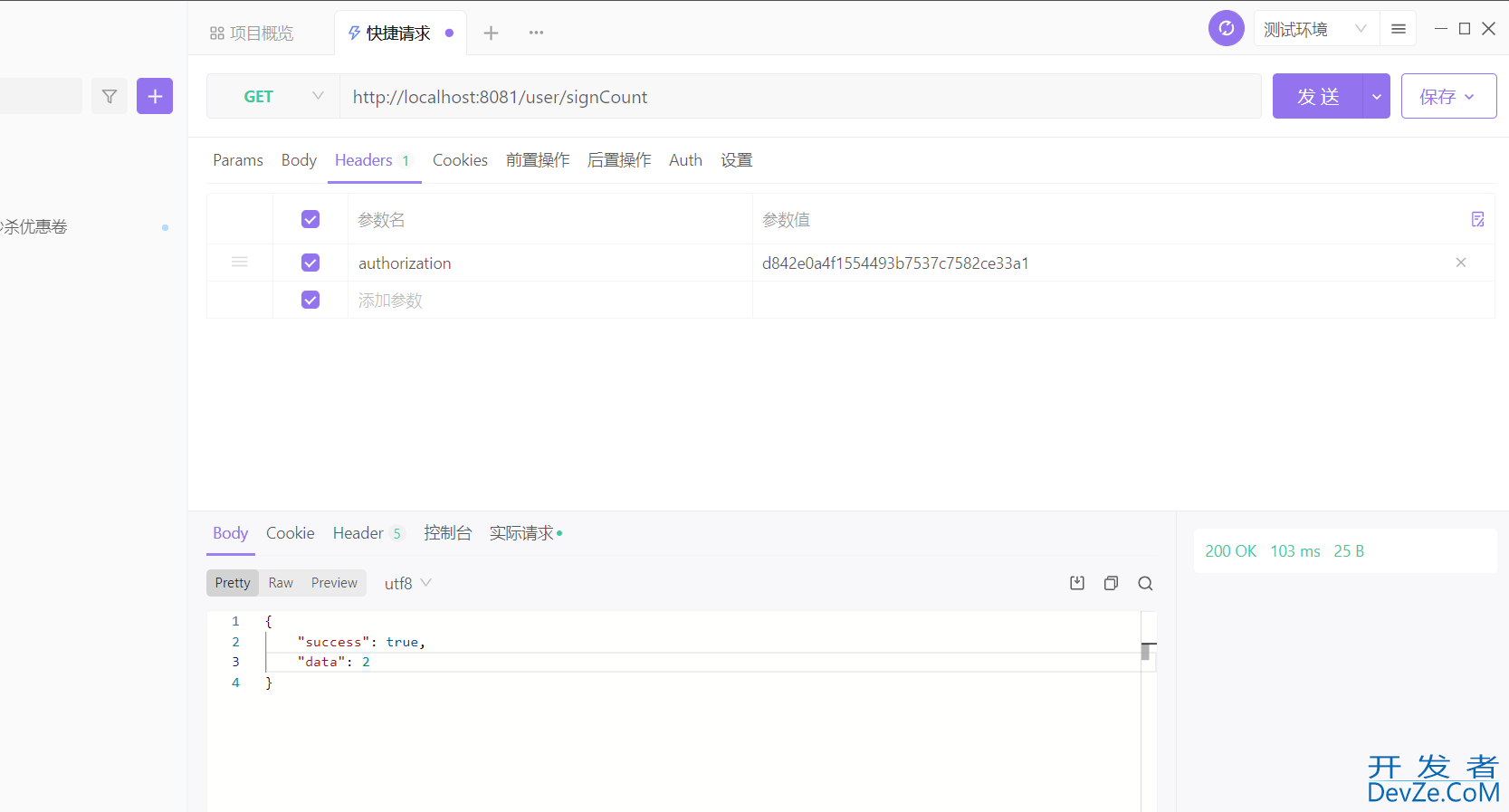This screenshot has height=812, width=1509.
Task: Click the request URL input field
Action: pyautogui.click(x=800, y=96)
